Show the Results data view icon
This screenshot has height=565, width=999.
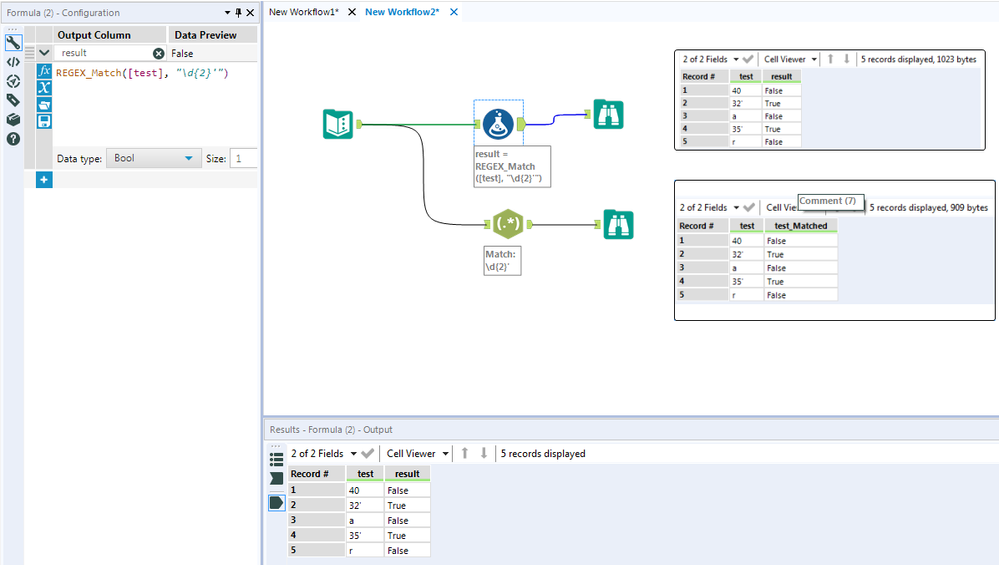click(x=277, y=503)
